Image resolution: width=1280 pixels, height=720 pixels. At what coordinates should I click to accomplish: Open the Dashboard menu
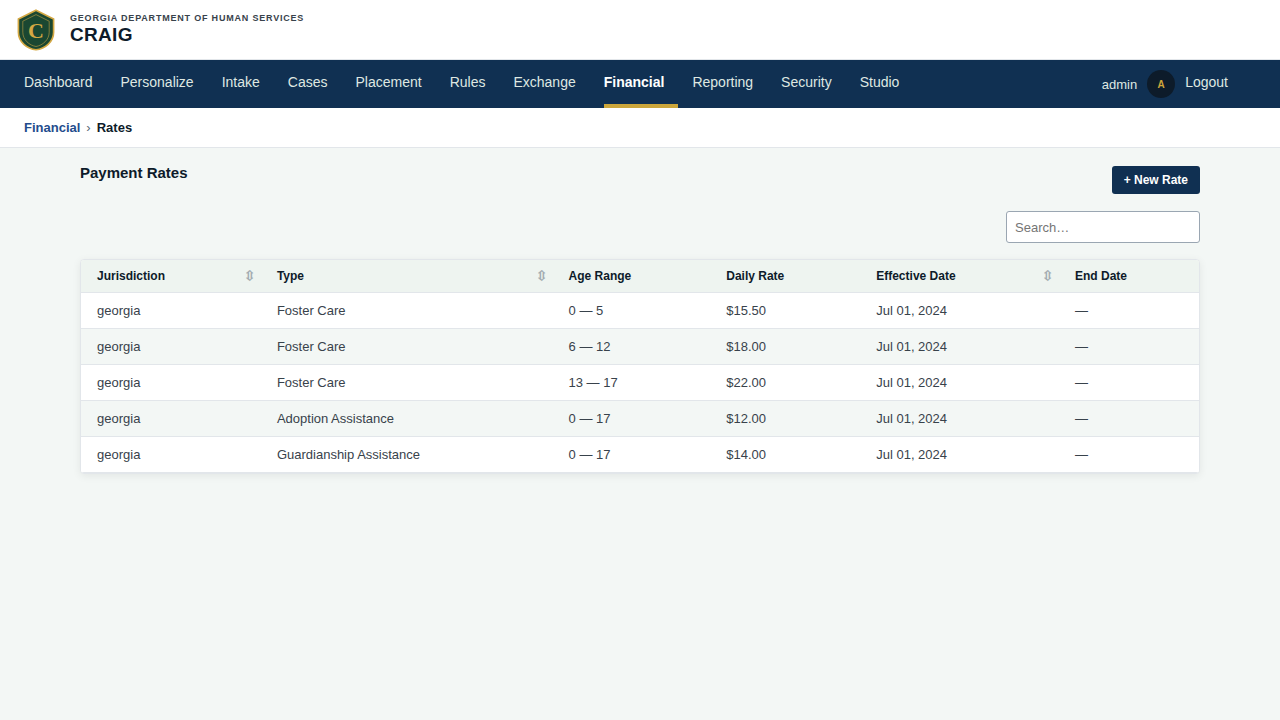[x=58, y=82]
